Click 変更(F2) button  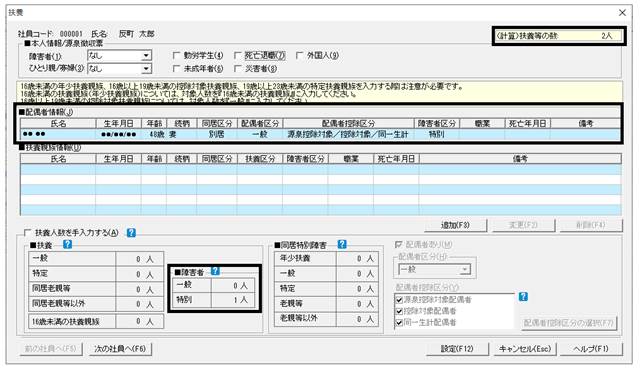point(523,225)
